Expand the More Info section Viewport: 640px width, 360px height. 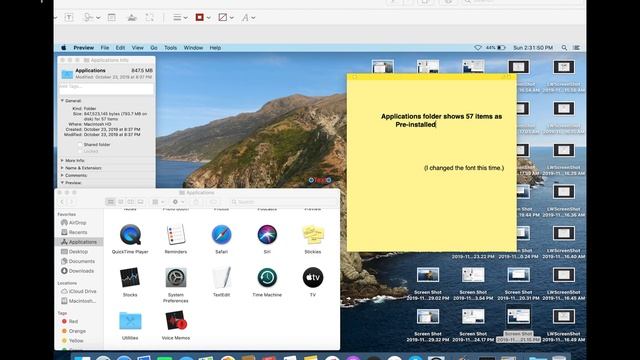click(x=62, y=160)
